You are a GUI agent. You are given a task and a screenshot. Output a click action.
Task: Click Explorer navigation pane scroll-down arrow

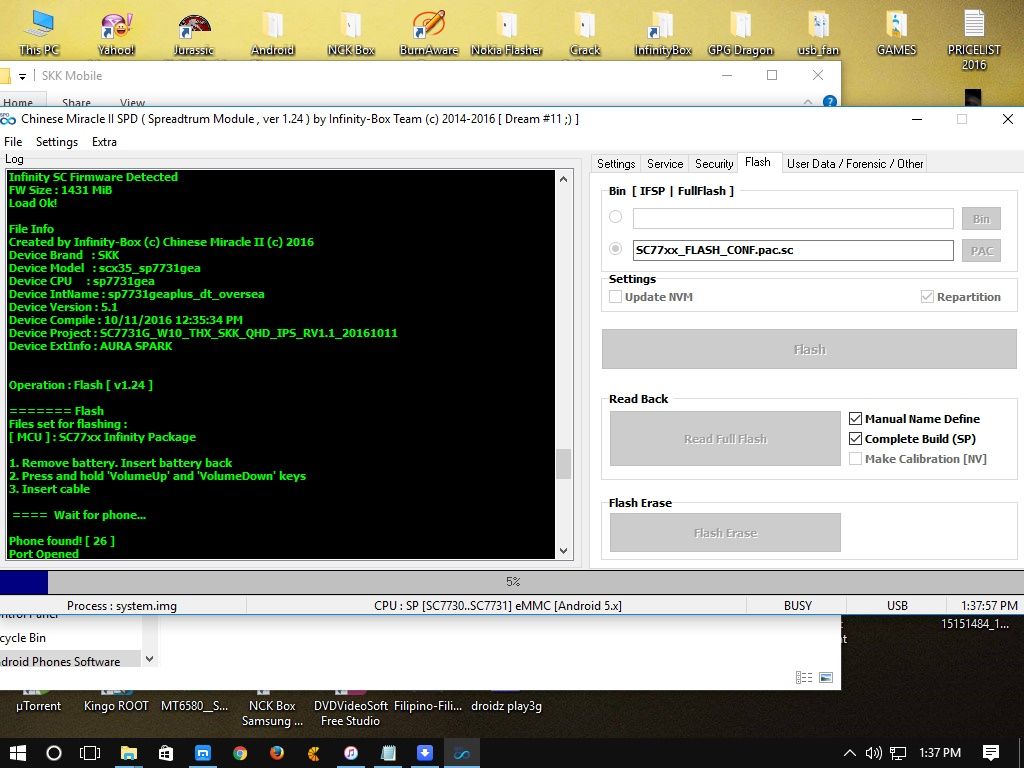tap(150, 659)
